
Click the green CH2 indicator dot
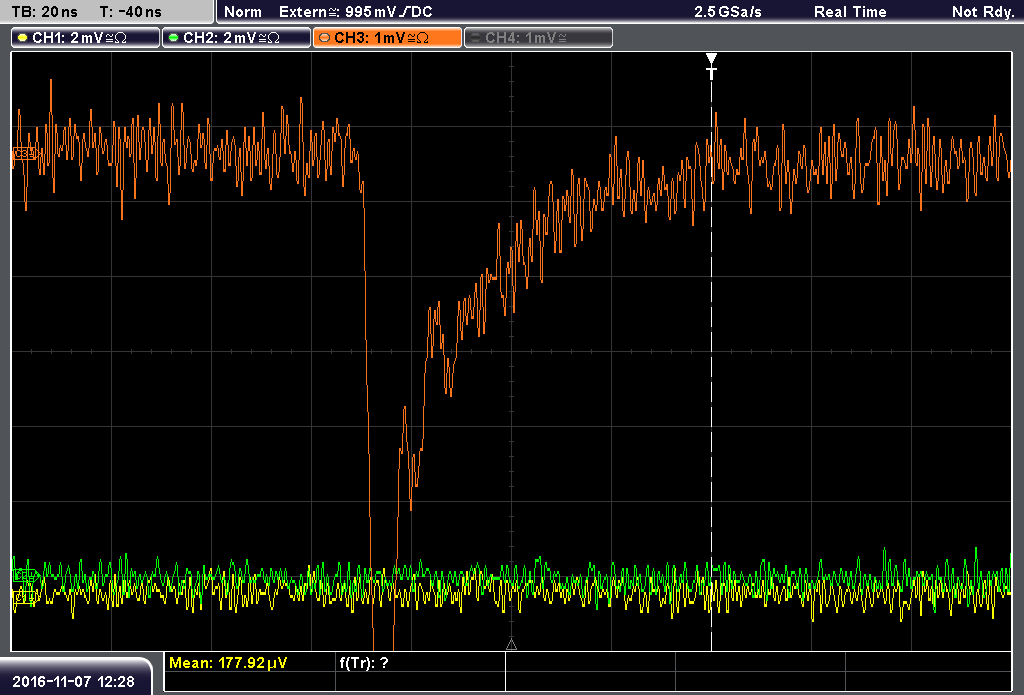point(173,38)
